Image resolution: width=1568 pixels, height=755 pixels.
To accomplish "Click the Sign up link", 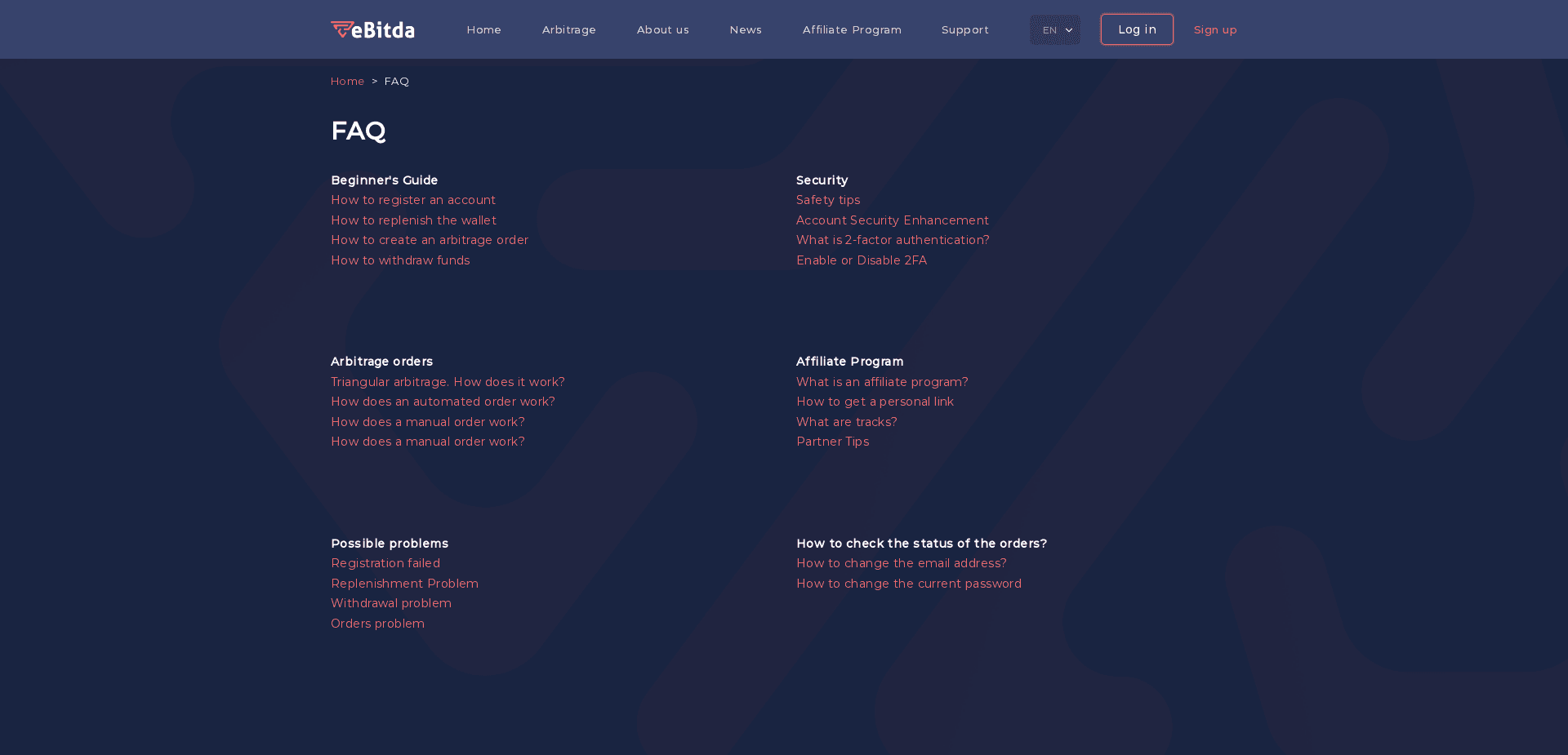I will [x=1215, y=29].
